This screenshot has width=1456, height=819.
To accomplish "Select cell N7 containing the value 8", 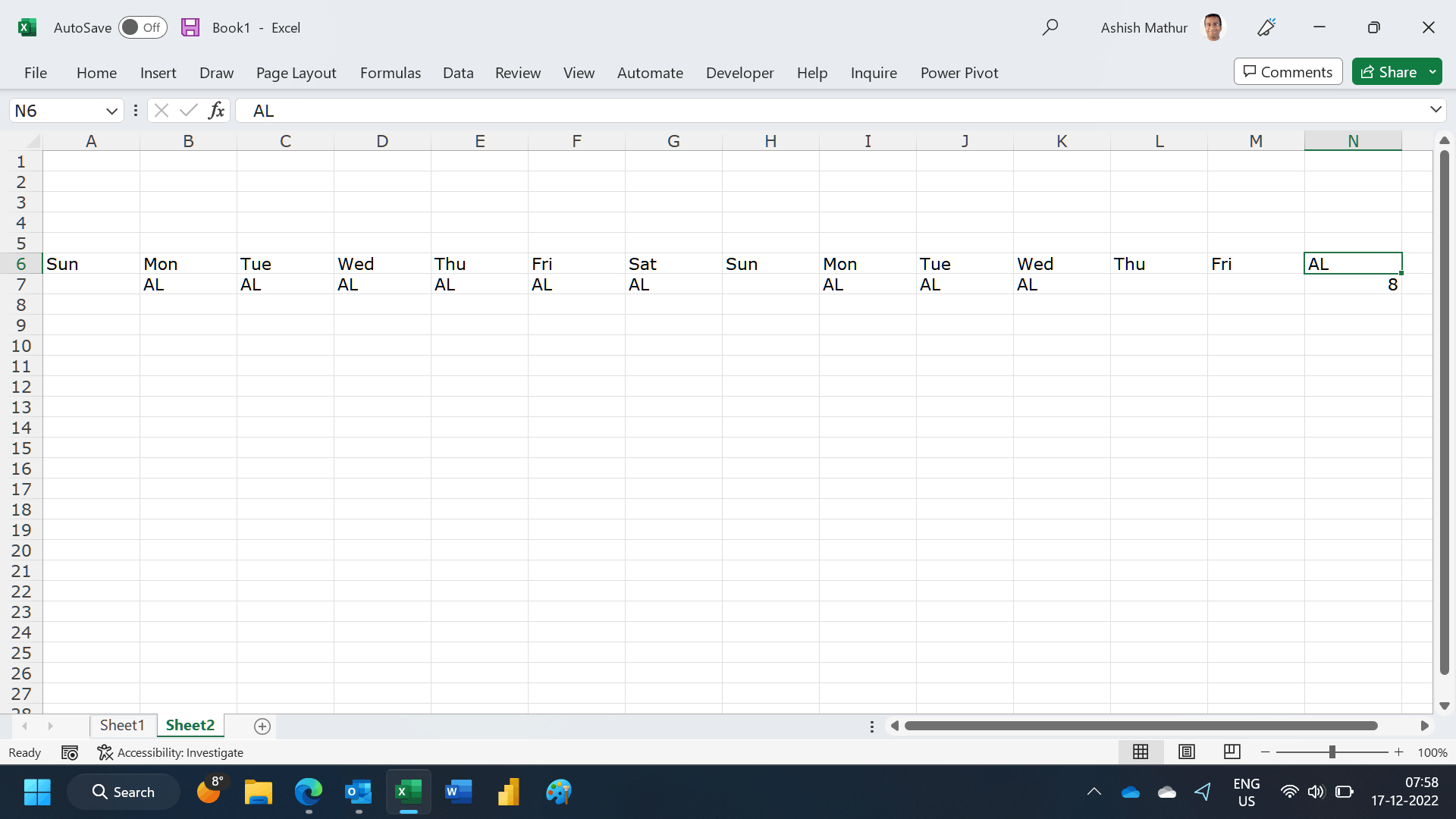I will (1353, 284).
